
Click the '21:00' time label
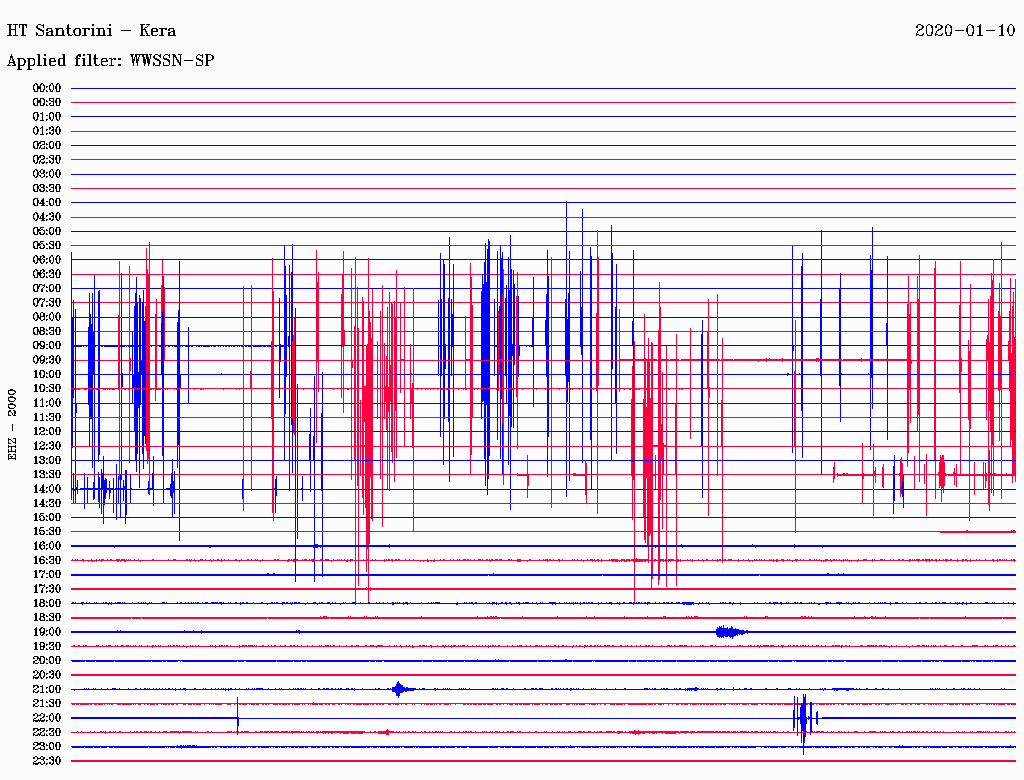(47, 690)
